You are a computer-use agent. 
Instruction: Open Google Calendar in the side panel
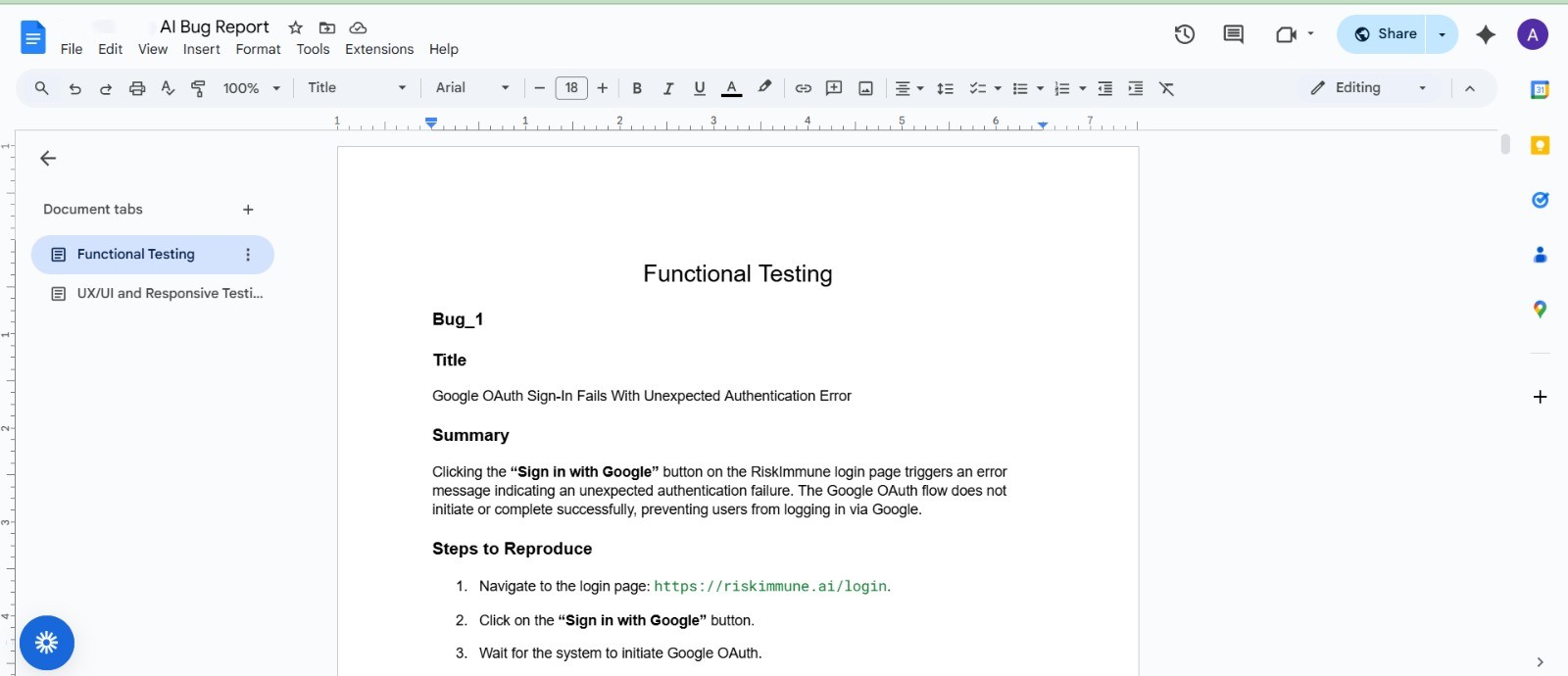pos(1540,90)
